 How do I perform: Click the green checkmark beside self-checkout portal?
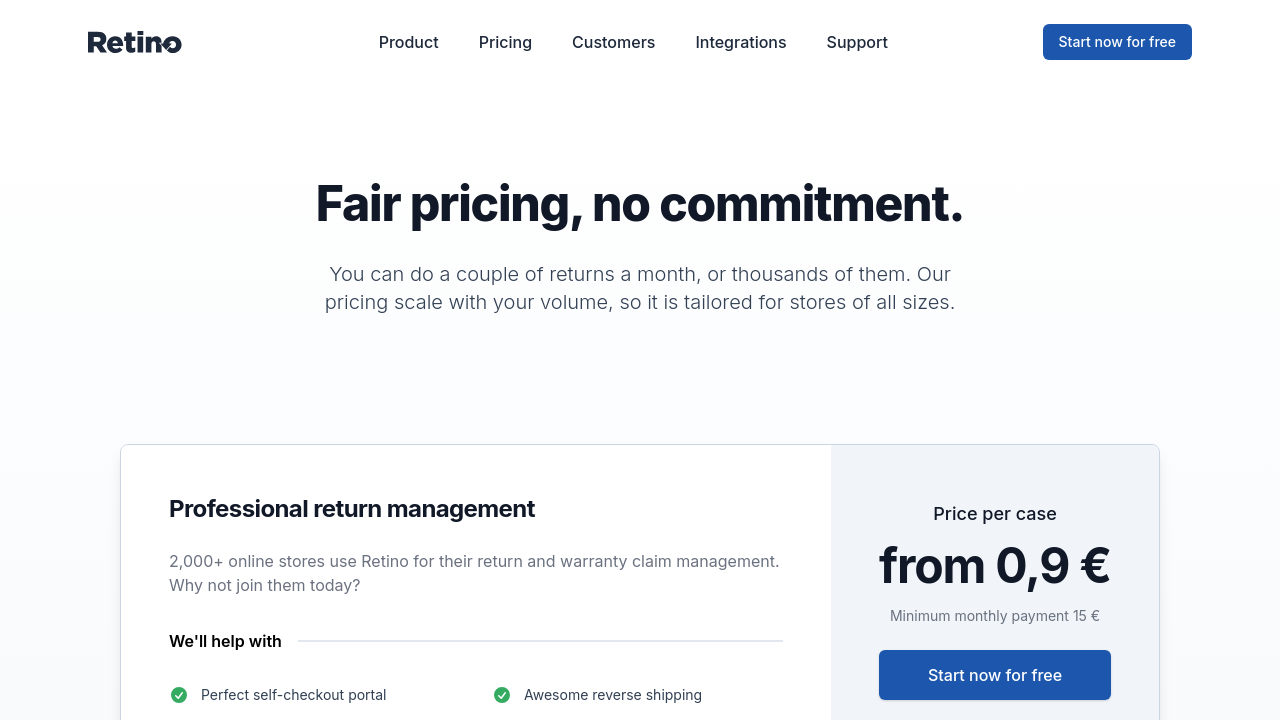coord(179,695)
